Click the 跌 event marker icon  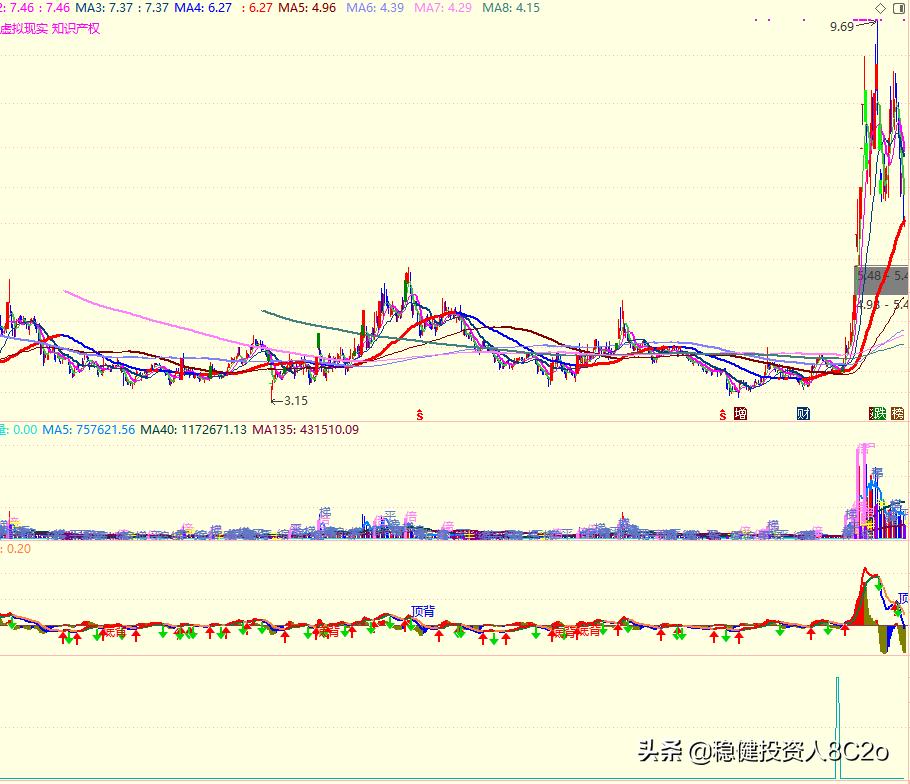[x=877, y=413]
